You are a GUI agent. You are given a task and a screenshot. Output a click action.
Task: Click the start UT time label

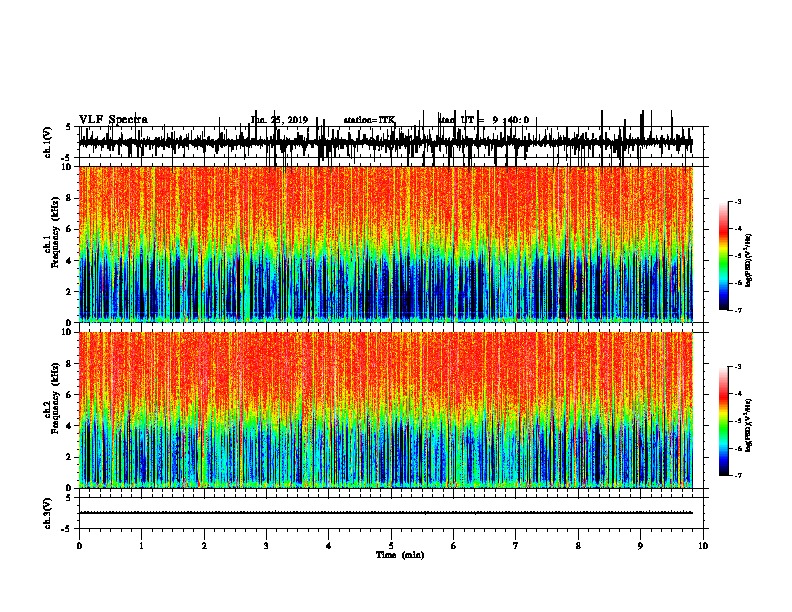(483, 120)
